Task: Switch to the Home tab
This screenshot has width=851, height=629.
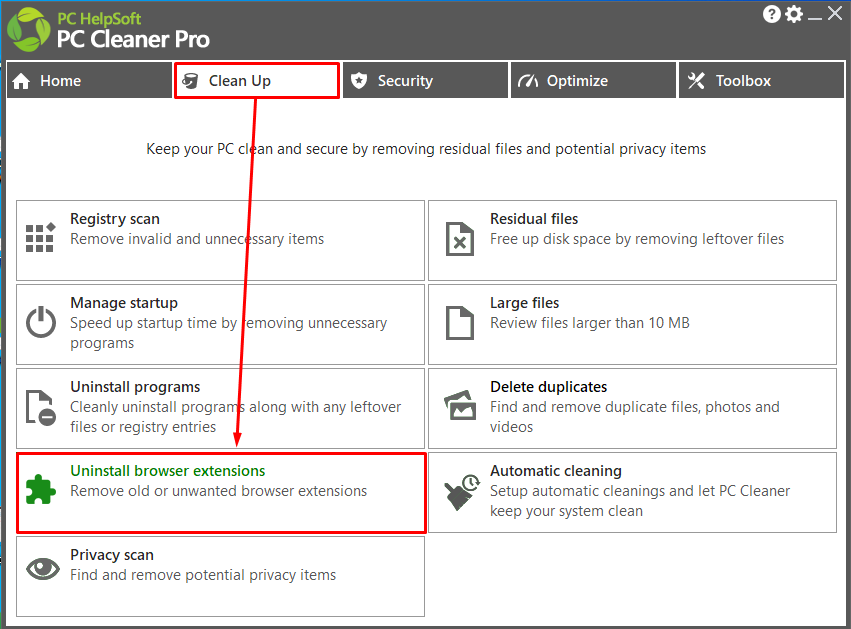Action: [89, 80]
